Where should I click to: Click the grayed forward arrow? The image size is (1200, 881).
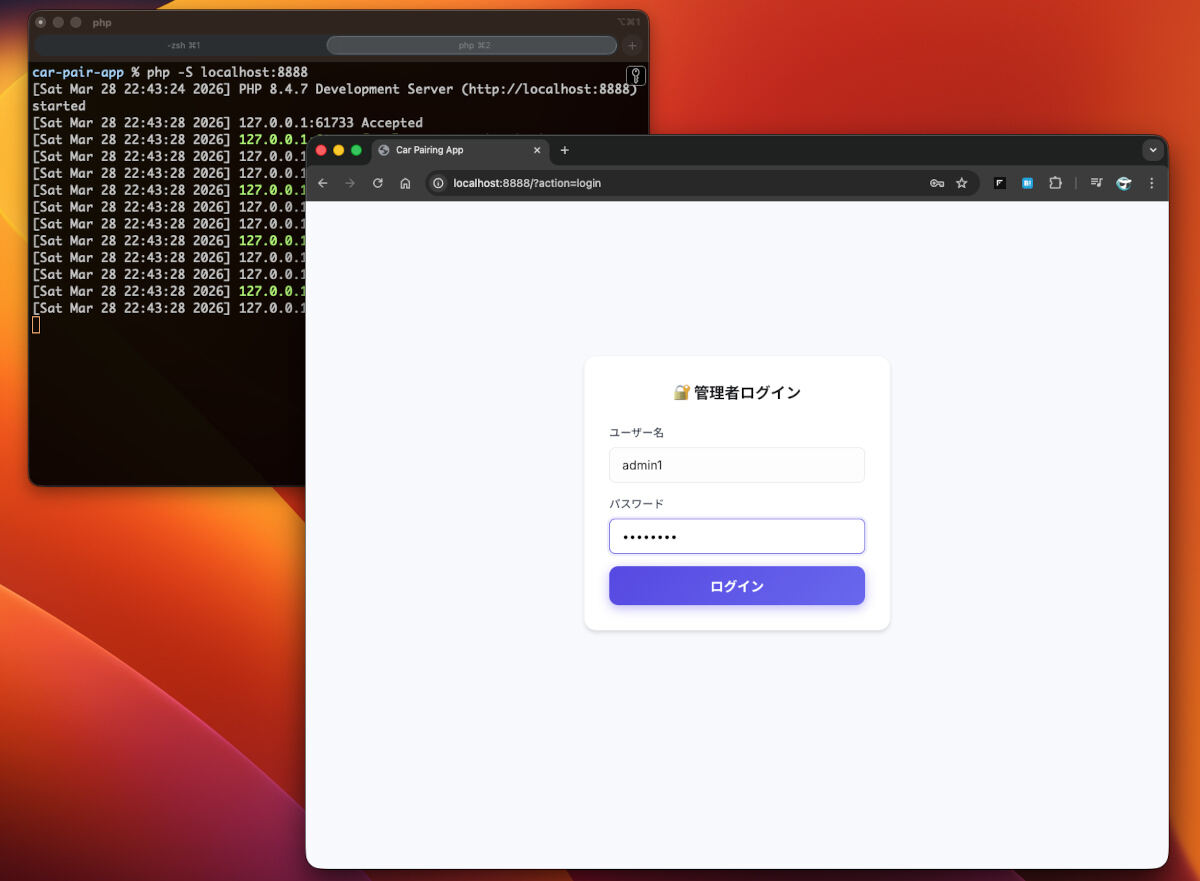pos(349,183)
